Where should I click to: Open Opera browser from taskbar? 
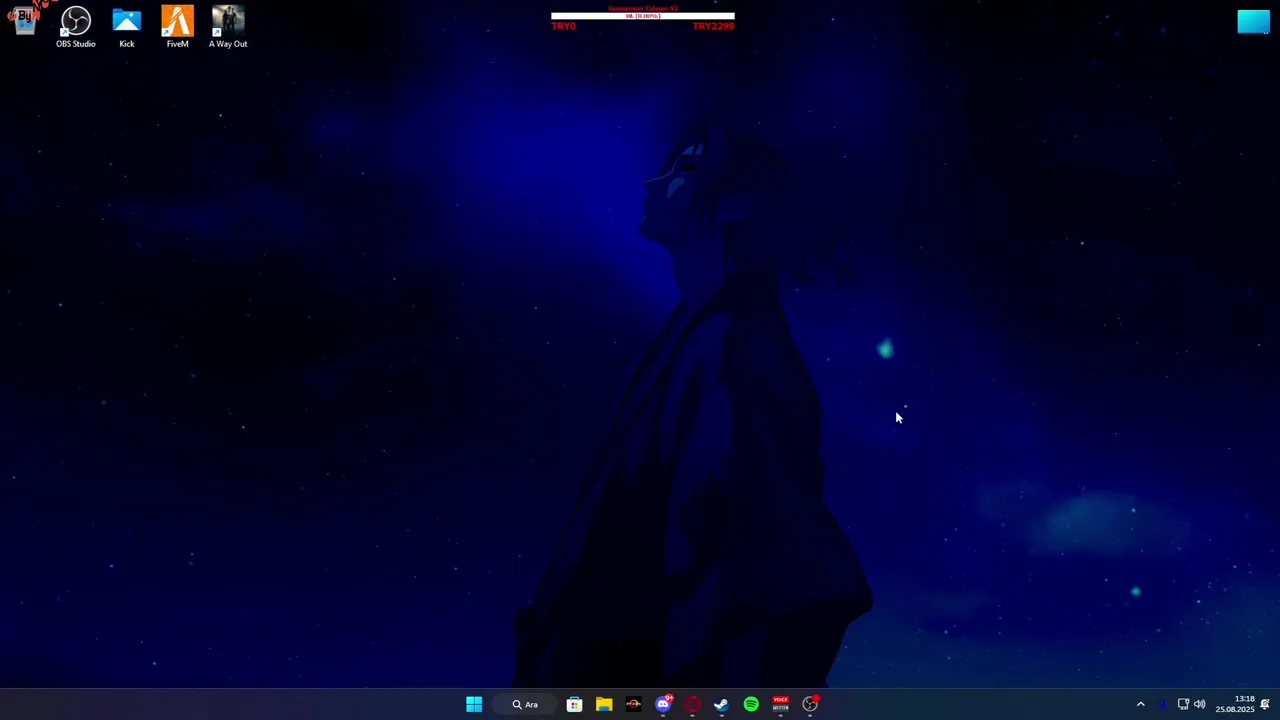(692, 704)
